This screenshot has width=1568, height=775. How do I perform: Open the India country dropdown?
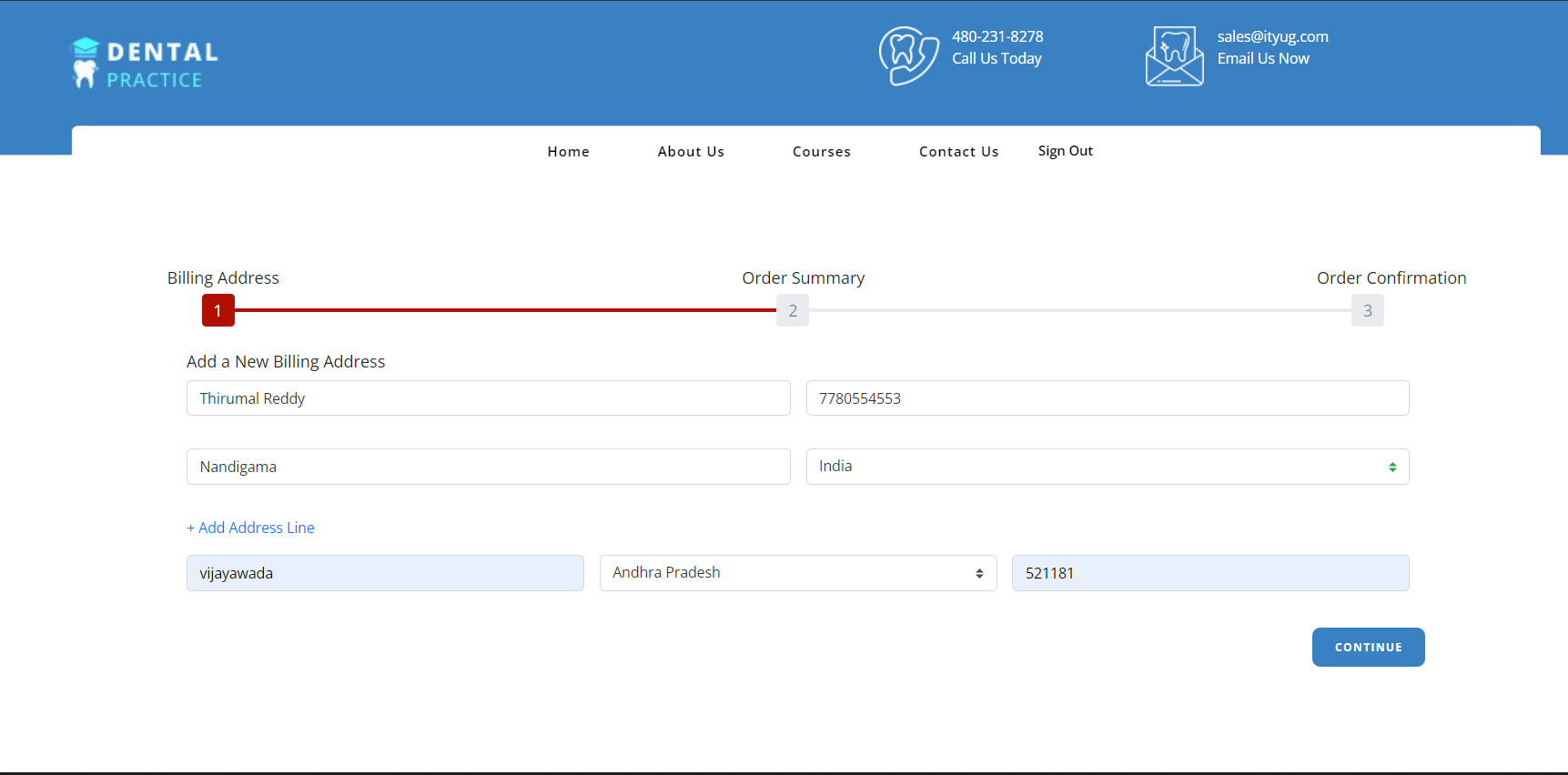click(x=1107, y=467)
